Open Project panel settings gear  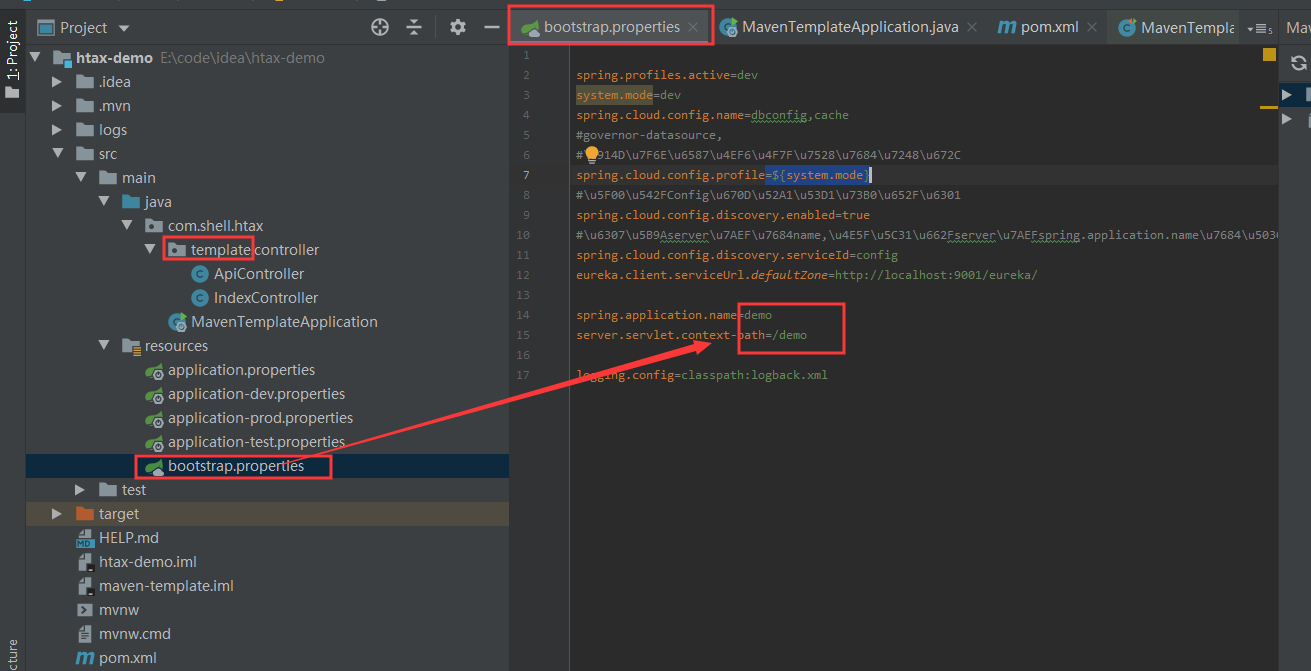click(x=458, y=28)
